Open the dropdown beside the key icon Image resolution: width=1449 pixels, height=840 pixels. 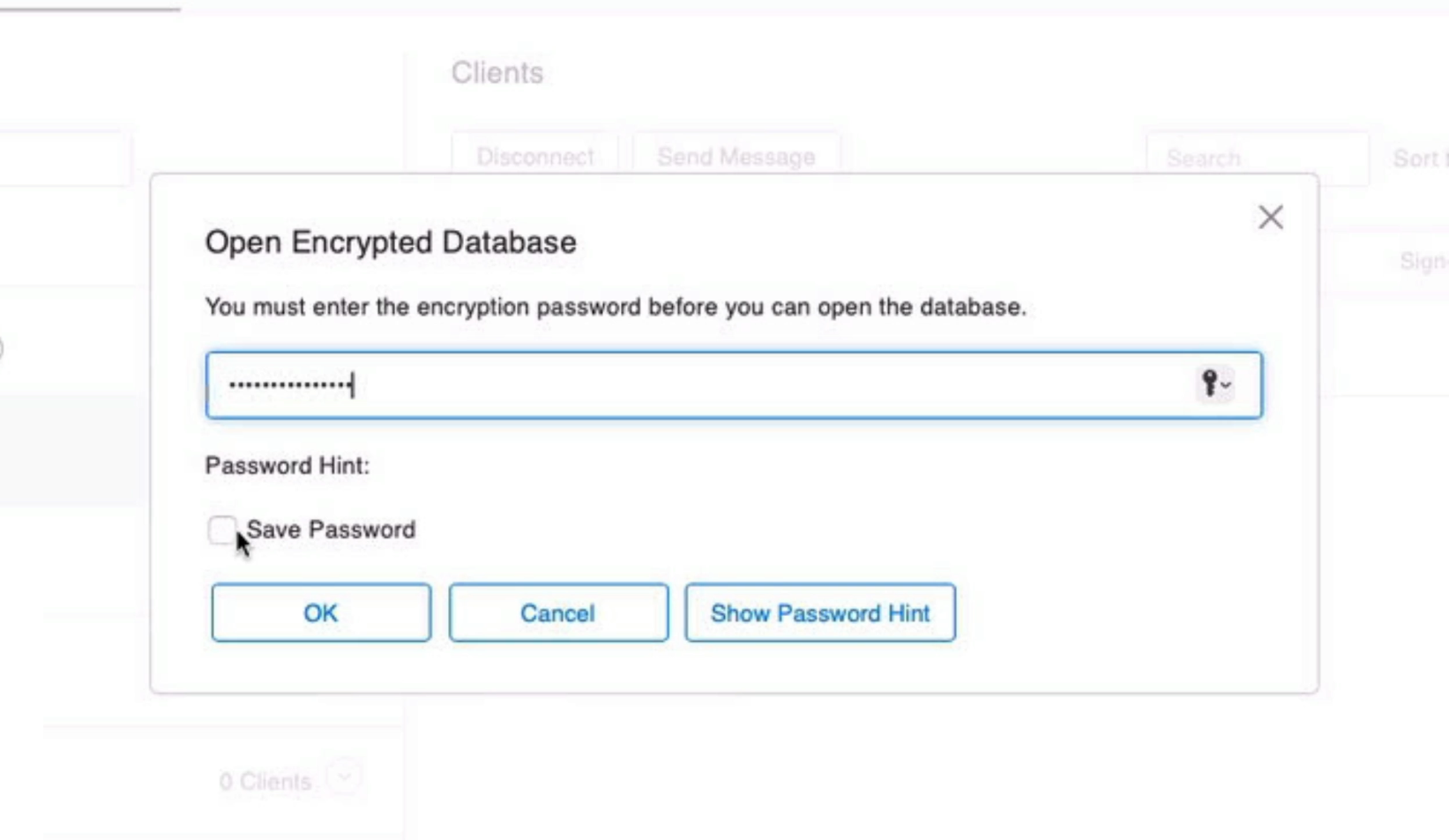pyautogui.click(x=1224, y=386)
